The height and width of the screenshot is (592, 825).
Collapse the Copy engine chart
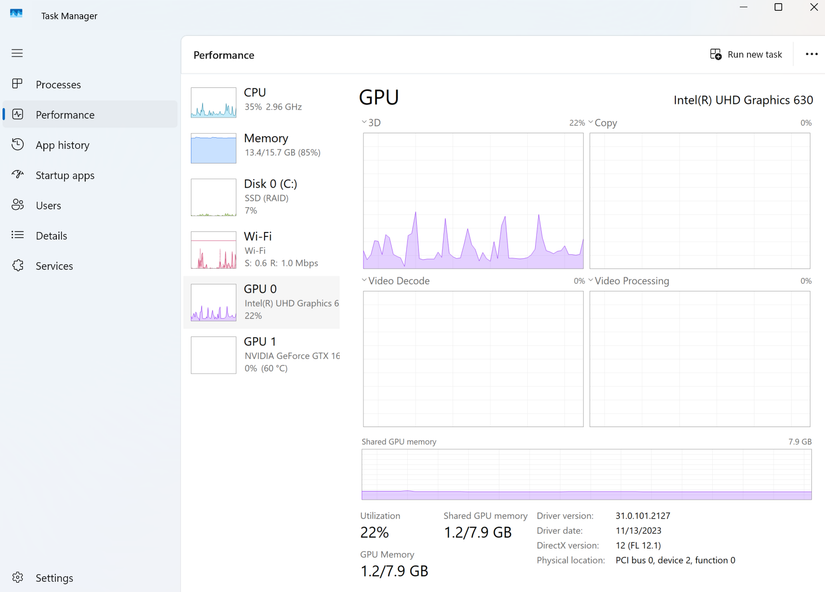[591, 122]
